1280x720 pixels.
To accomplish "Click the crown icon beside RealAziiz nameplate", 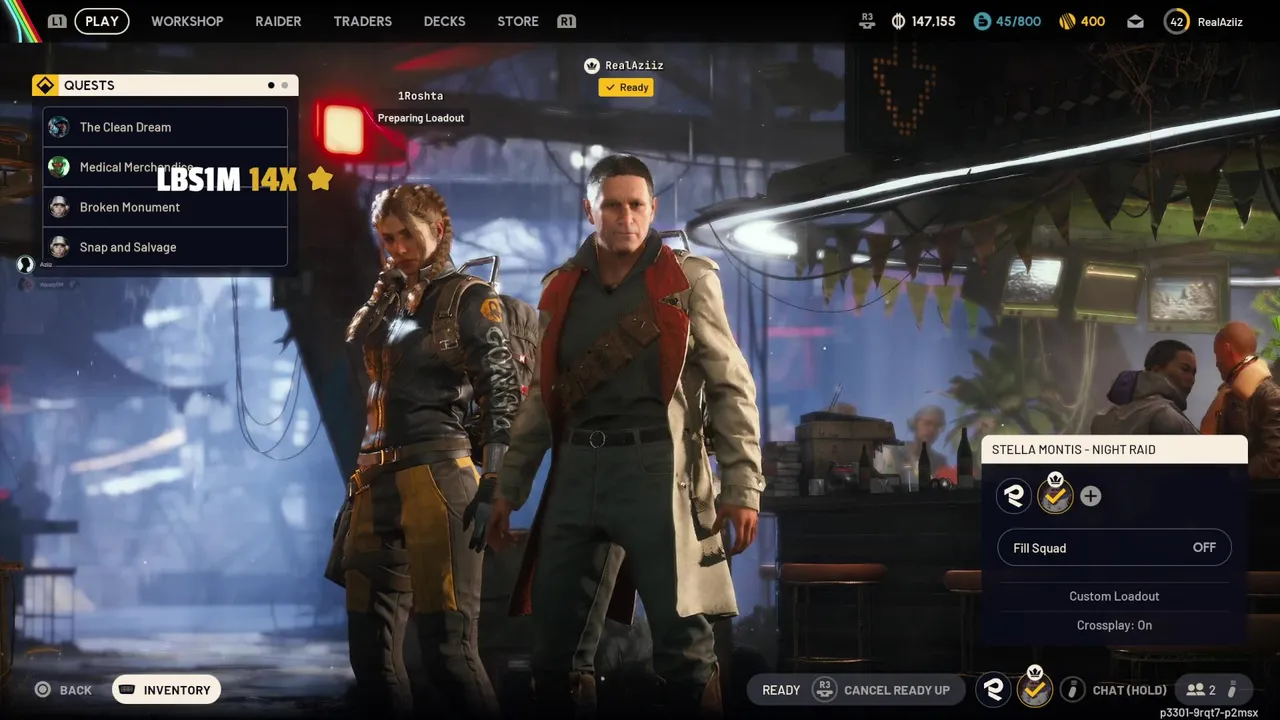I will coord(591,65).
